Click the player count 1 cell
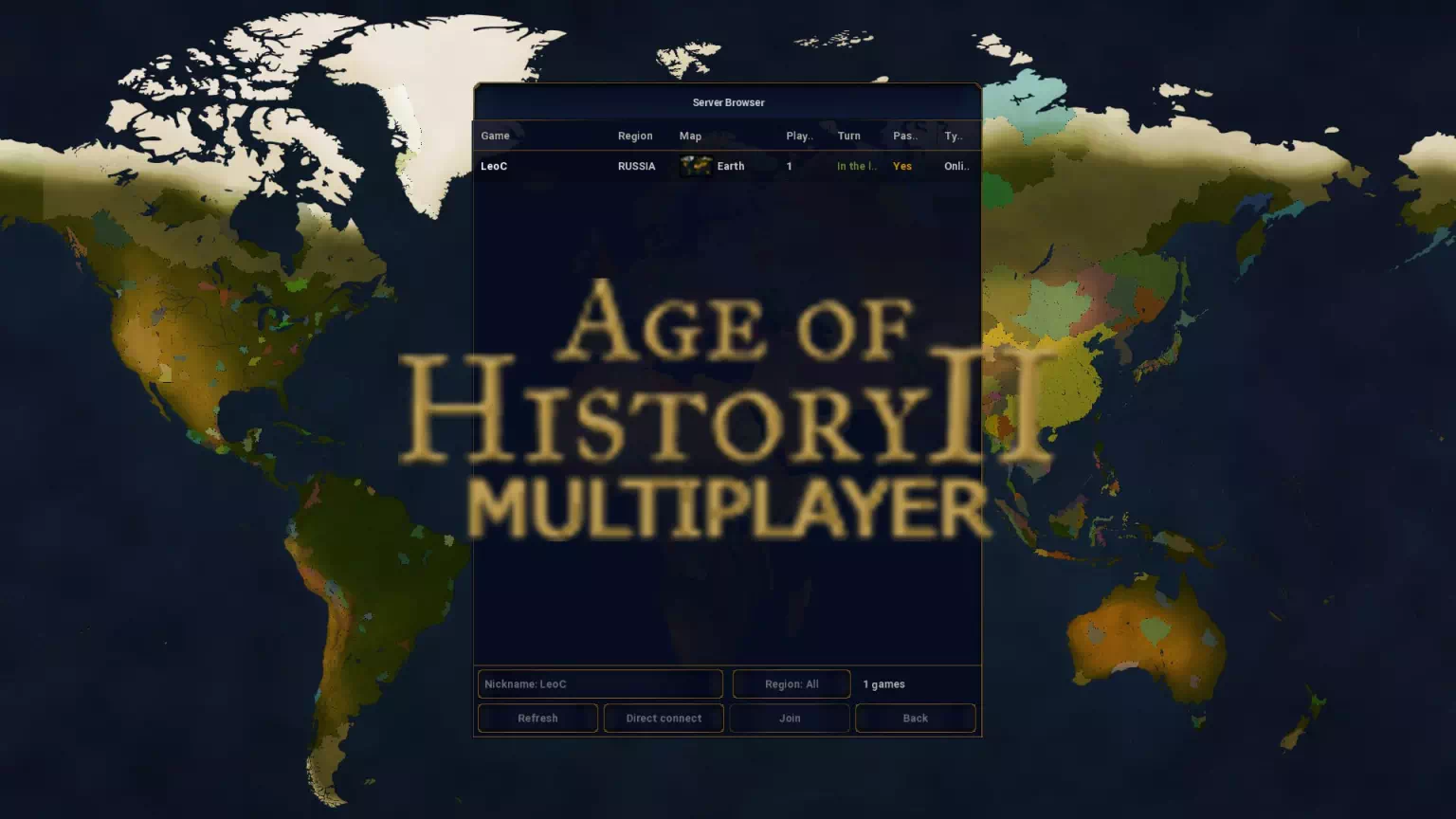1456x819 pixels. [x=789, y=166]
